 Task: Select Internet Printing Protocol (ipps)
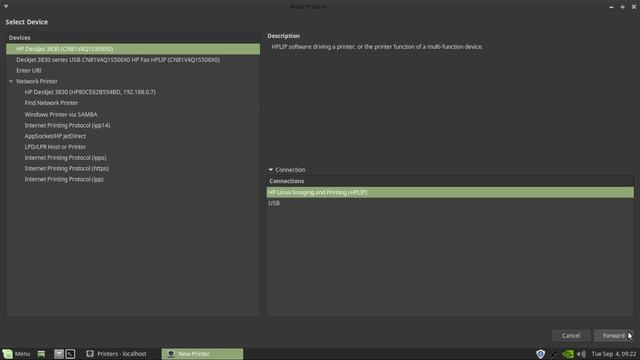pyautogui.click(x=133, y=158)
